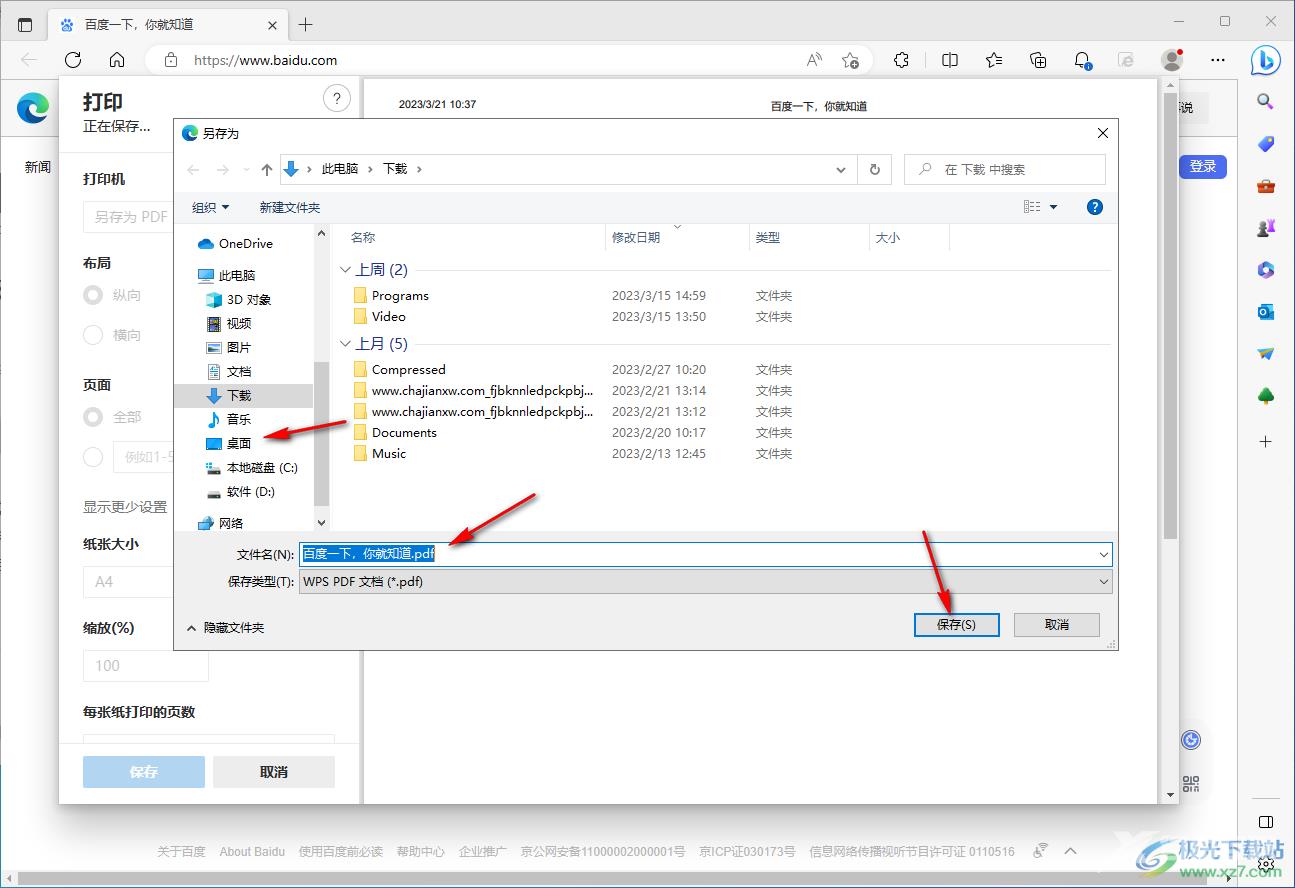This screenshot has height=888, width=1295.
Task: Open Edge Settings and more ellipsis
Action: (x=1217, y=60)
